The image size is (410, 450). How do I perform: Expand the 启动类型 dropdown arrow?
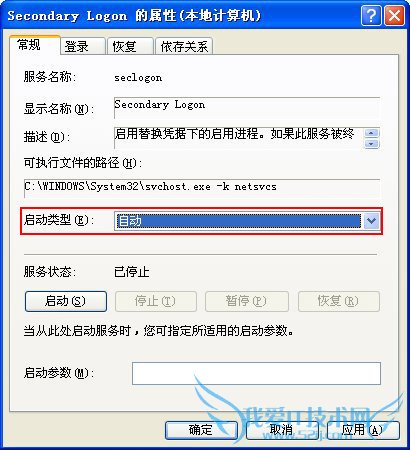click(x=371, y=221)
